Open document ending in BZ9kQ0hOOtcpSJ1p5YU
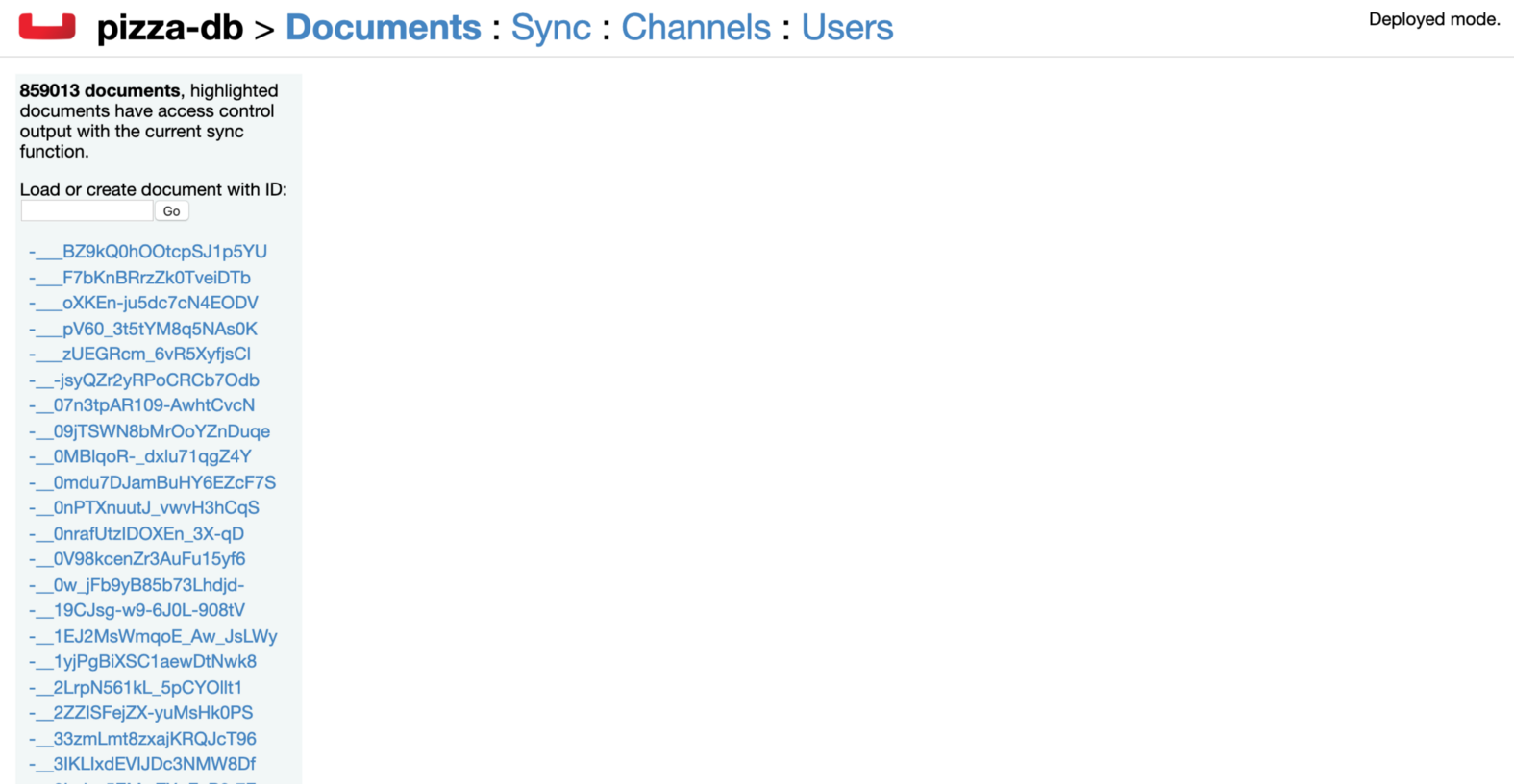The height and width of the screenshot is (784, 1514). [x=148, y=252]
